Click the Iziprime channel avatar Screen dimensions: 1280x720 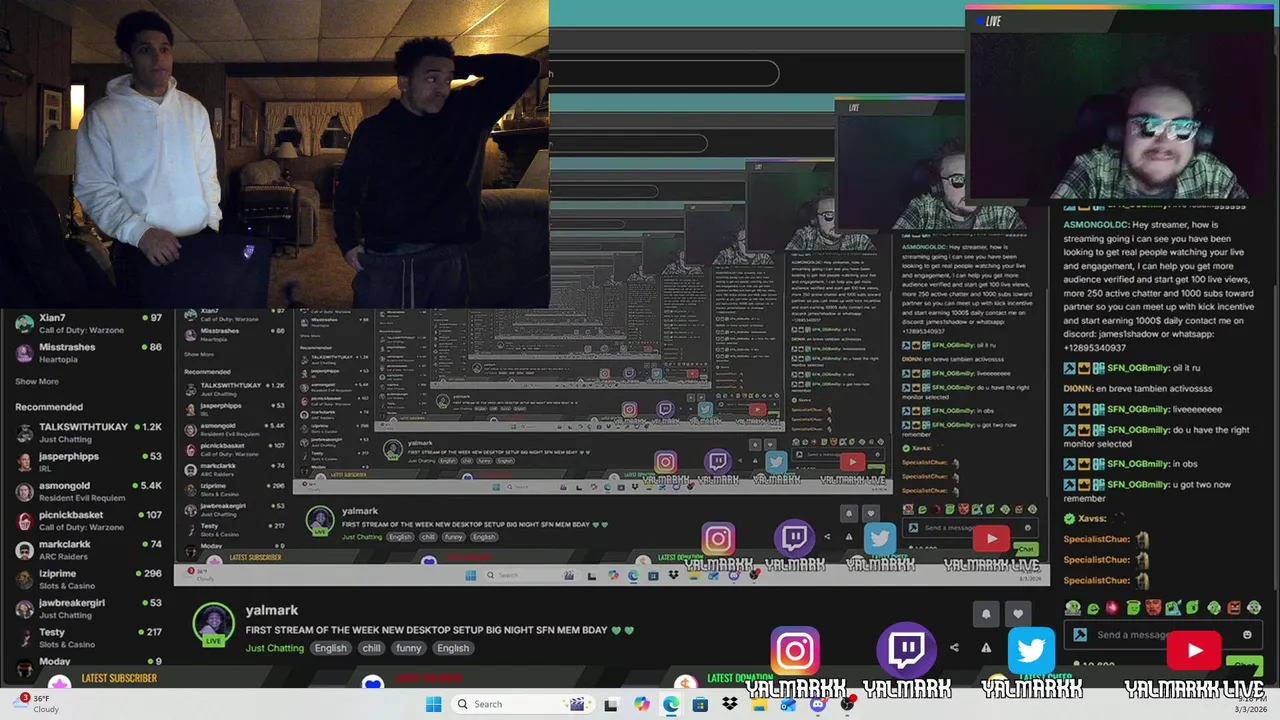tap(25, 579)
